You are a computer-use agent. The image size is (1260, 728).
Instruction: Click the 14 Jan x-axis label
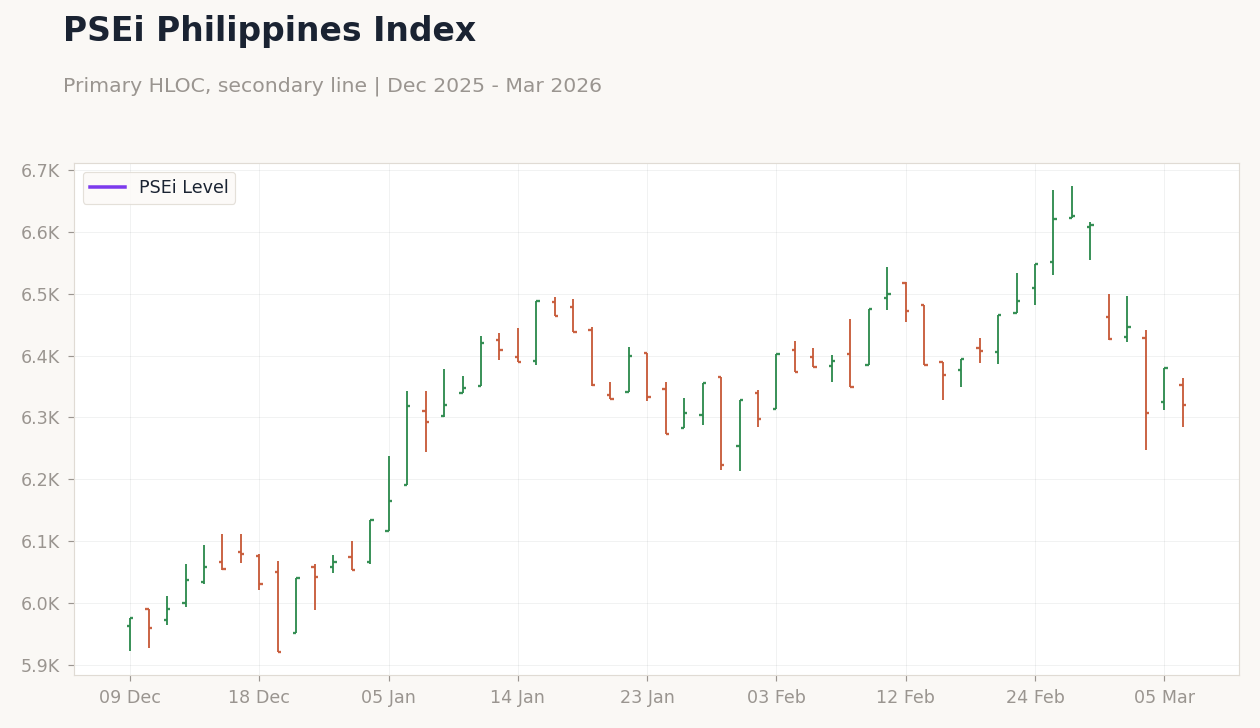click(x=518, y=698)
